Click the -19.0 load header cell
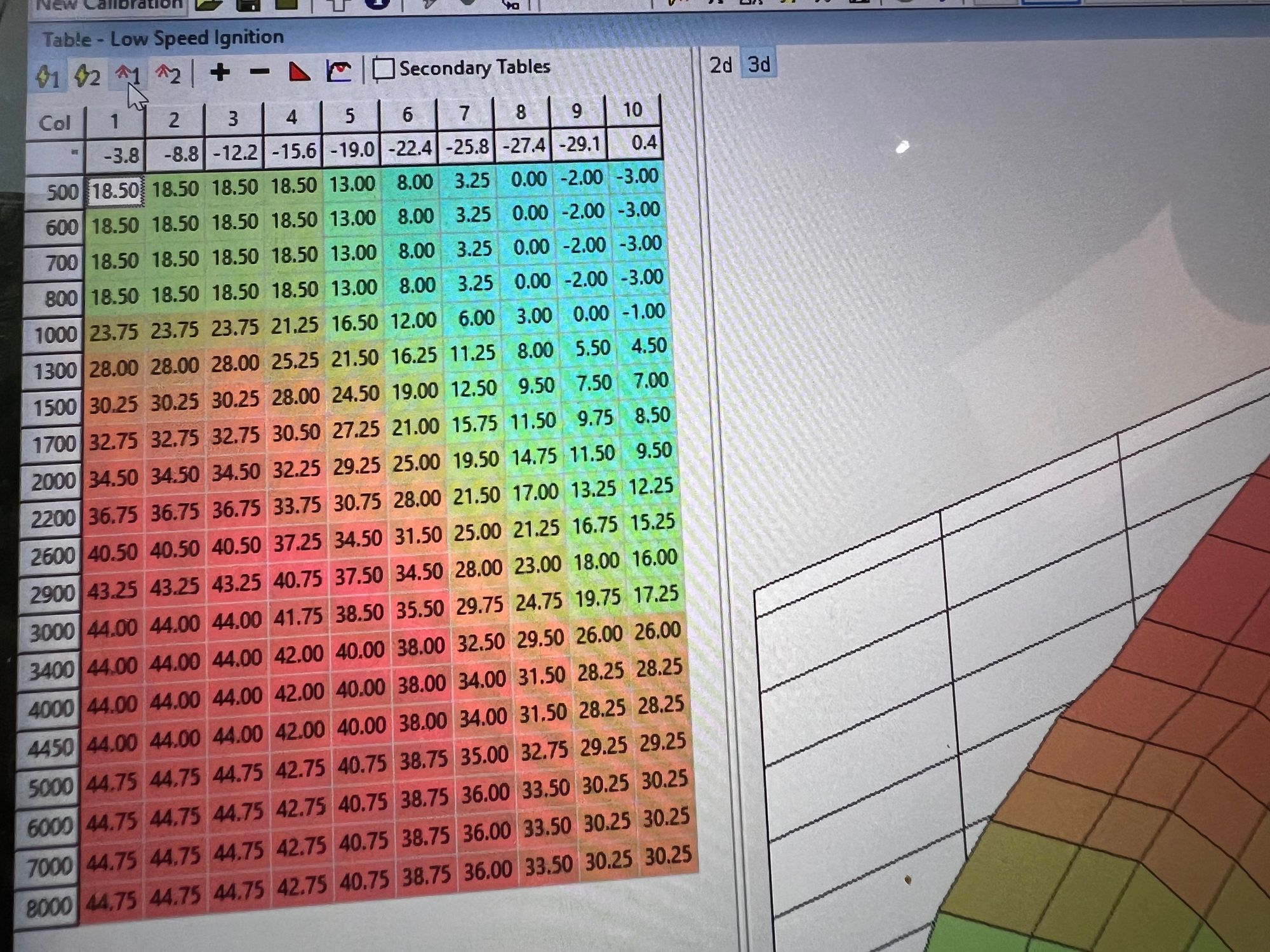 click(351, 150)
